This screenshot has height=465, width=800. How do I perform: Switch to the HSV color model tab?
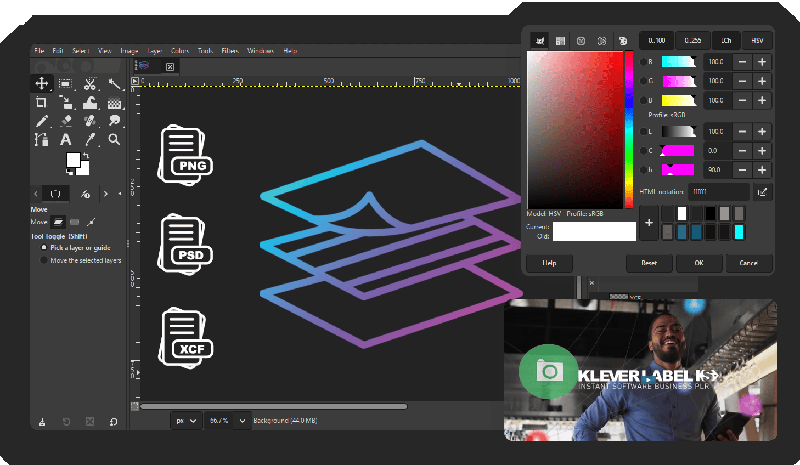click(756, 41)
